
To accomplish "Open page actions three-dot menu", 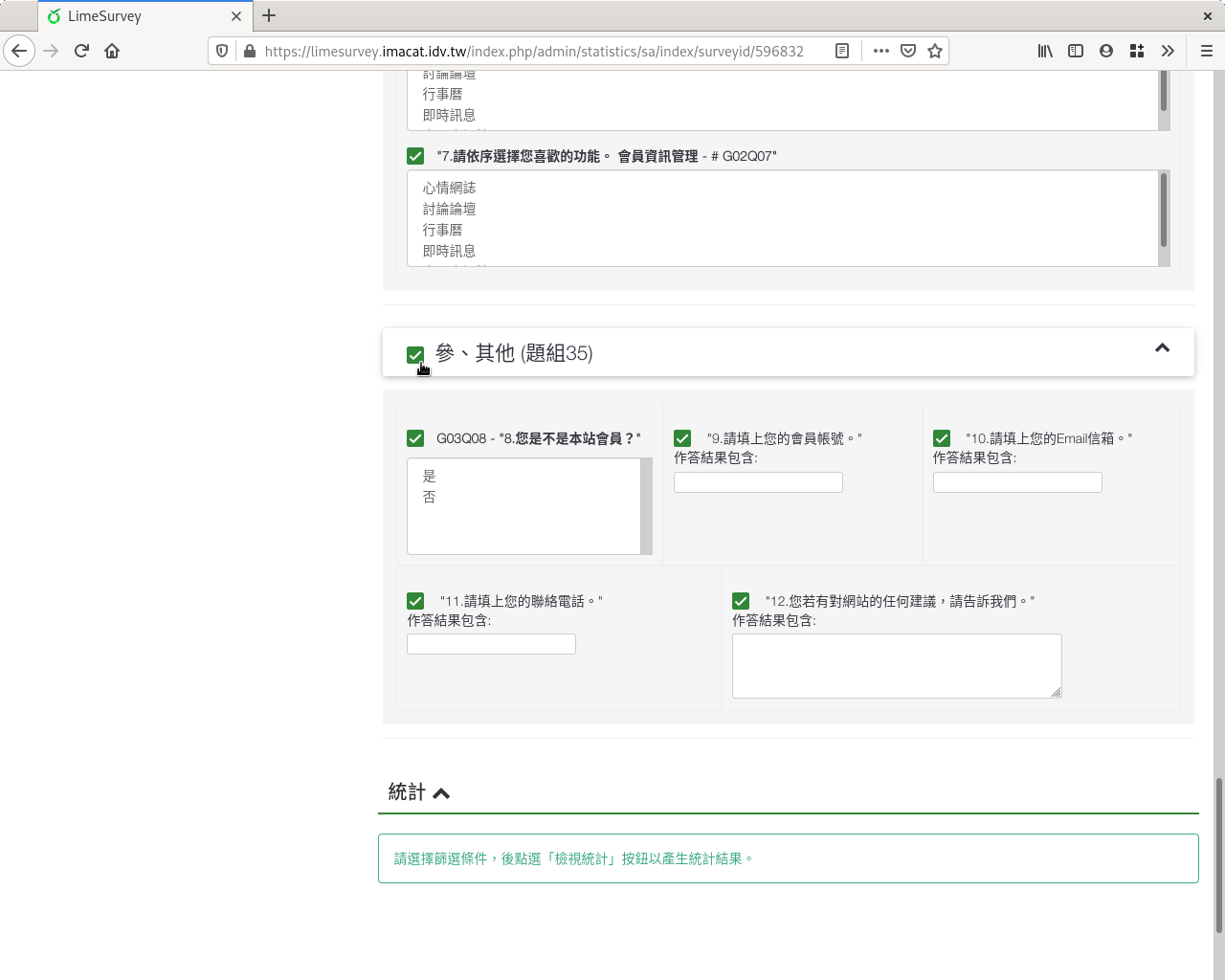I will pyautogui.click(x=881, y=51).
